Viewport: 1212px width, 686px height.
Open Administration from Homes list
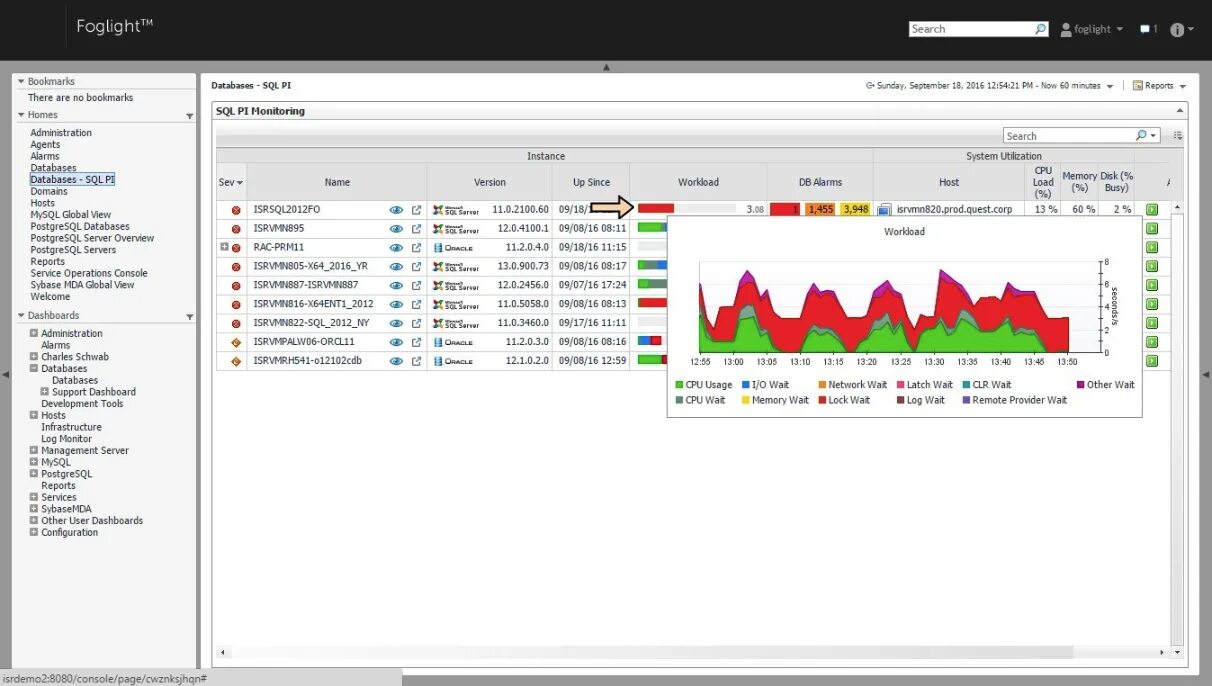pos(61,133)
